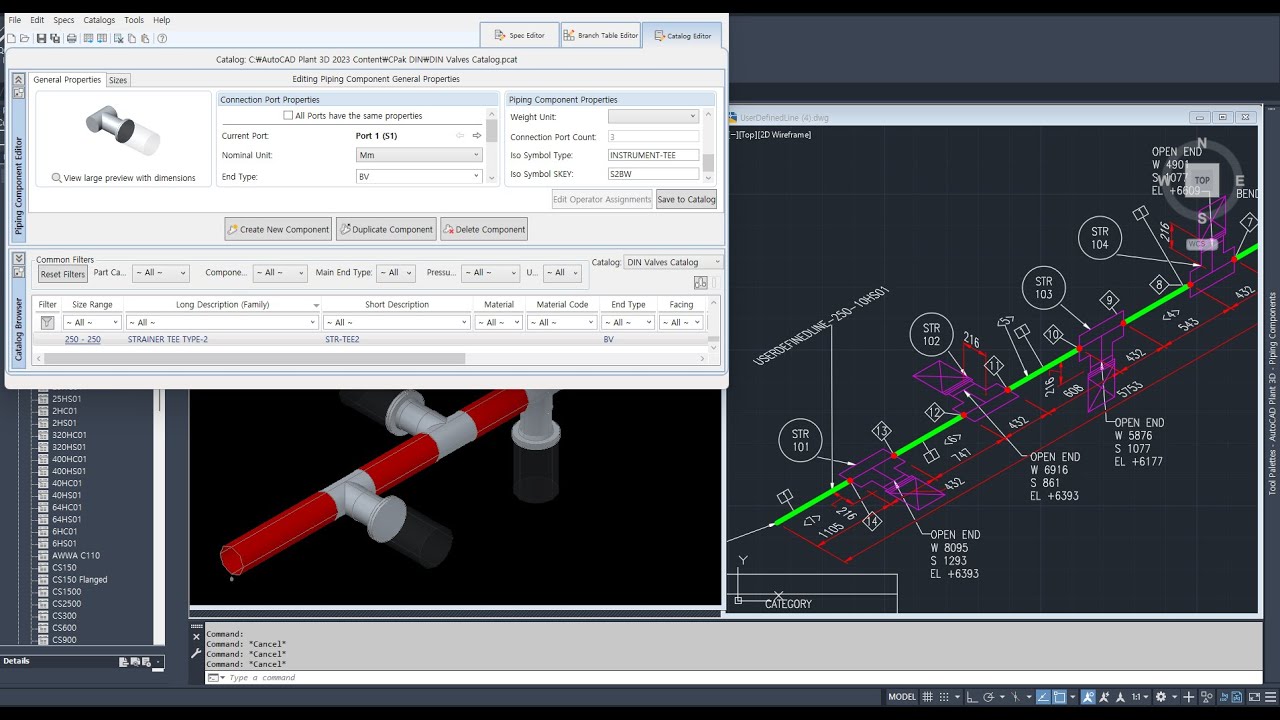Click the Iso Symbol Type input field
This screenshot has height=720, width=1280.
click(653, 155)
